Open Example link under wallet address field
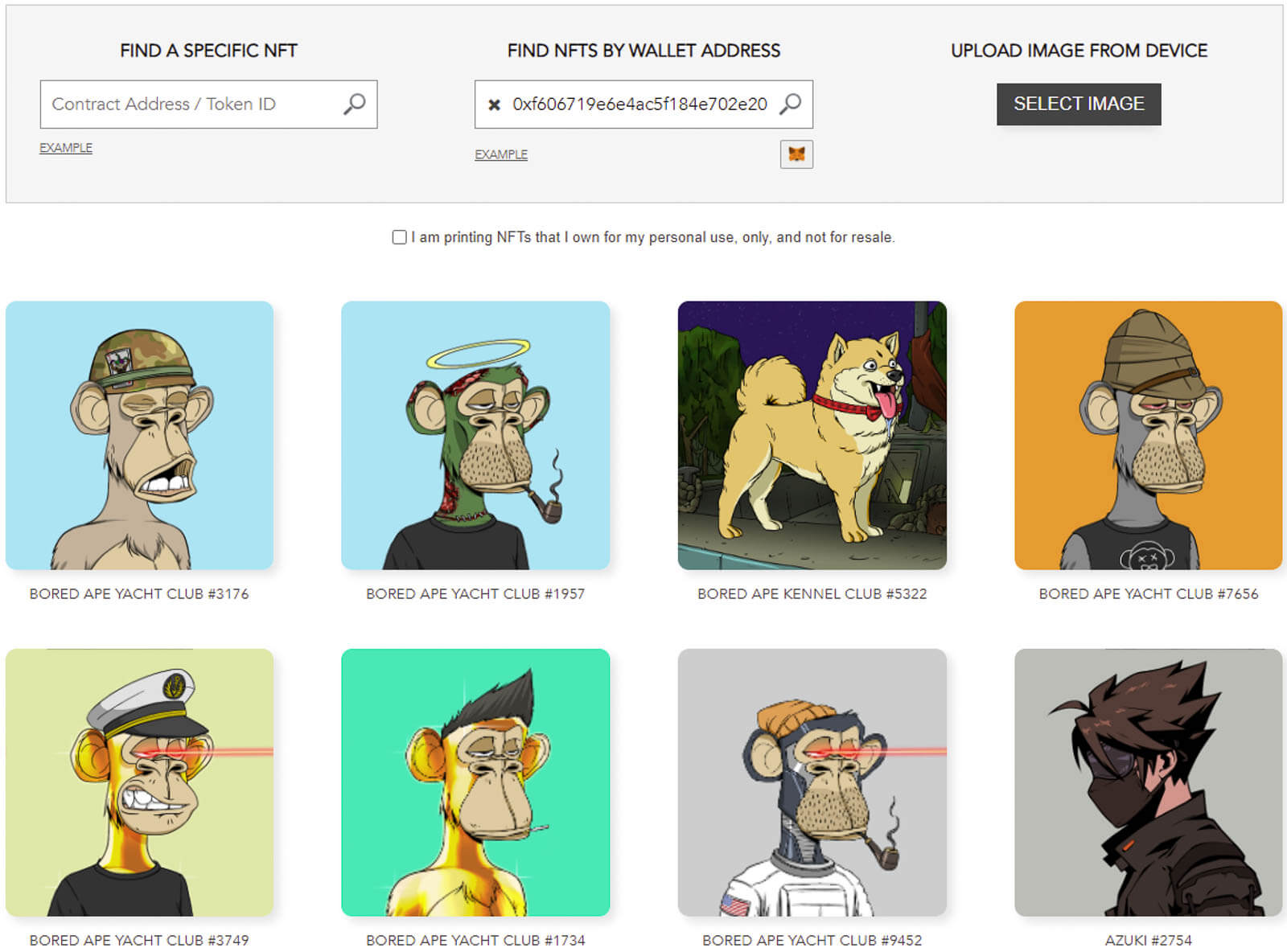The image size is (1287, 952). coord(501,154)
